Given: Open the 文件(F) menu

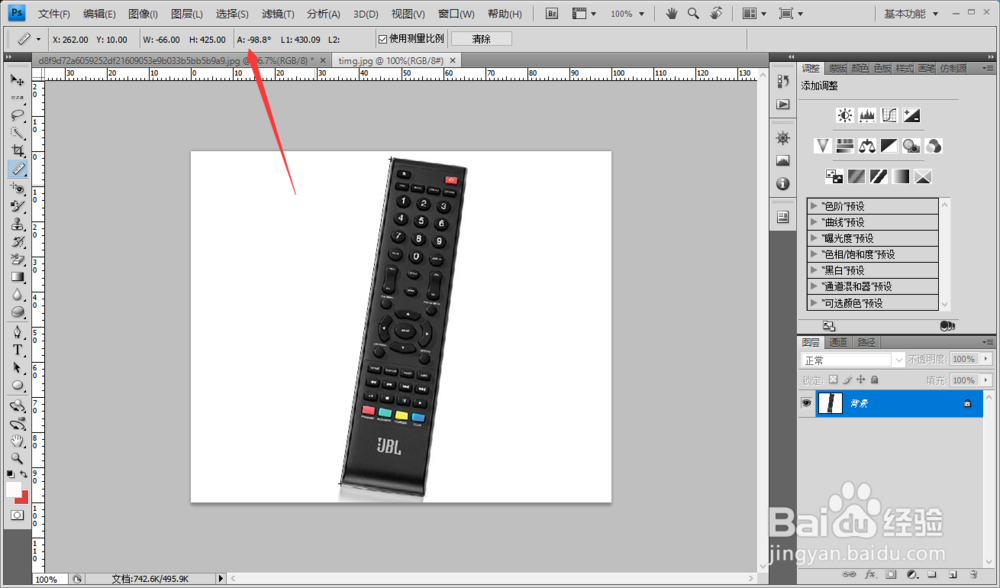Looking at the screenshot, I should pos(54,13).
